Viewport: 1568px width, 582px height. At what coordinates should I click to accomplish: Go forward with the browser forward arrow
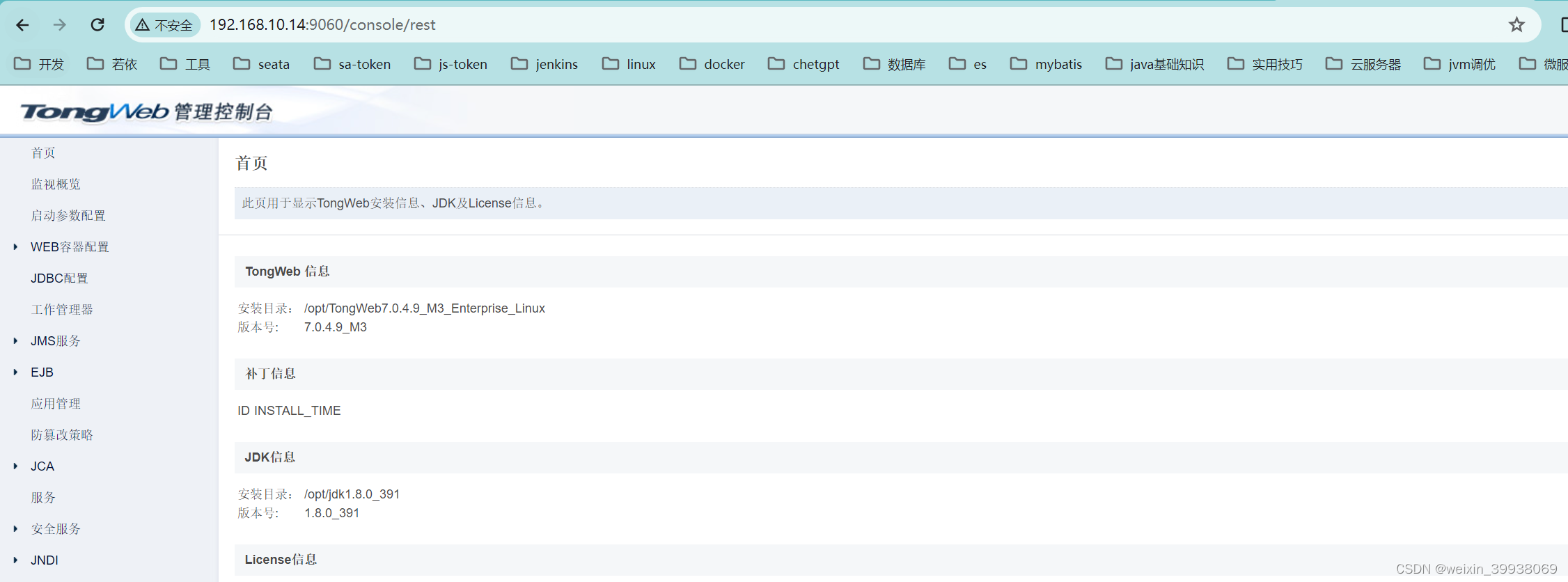(60, 25)
